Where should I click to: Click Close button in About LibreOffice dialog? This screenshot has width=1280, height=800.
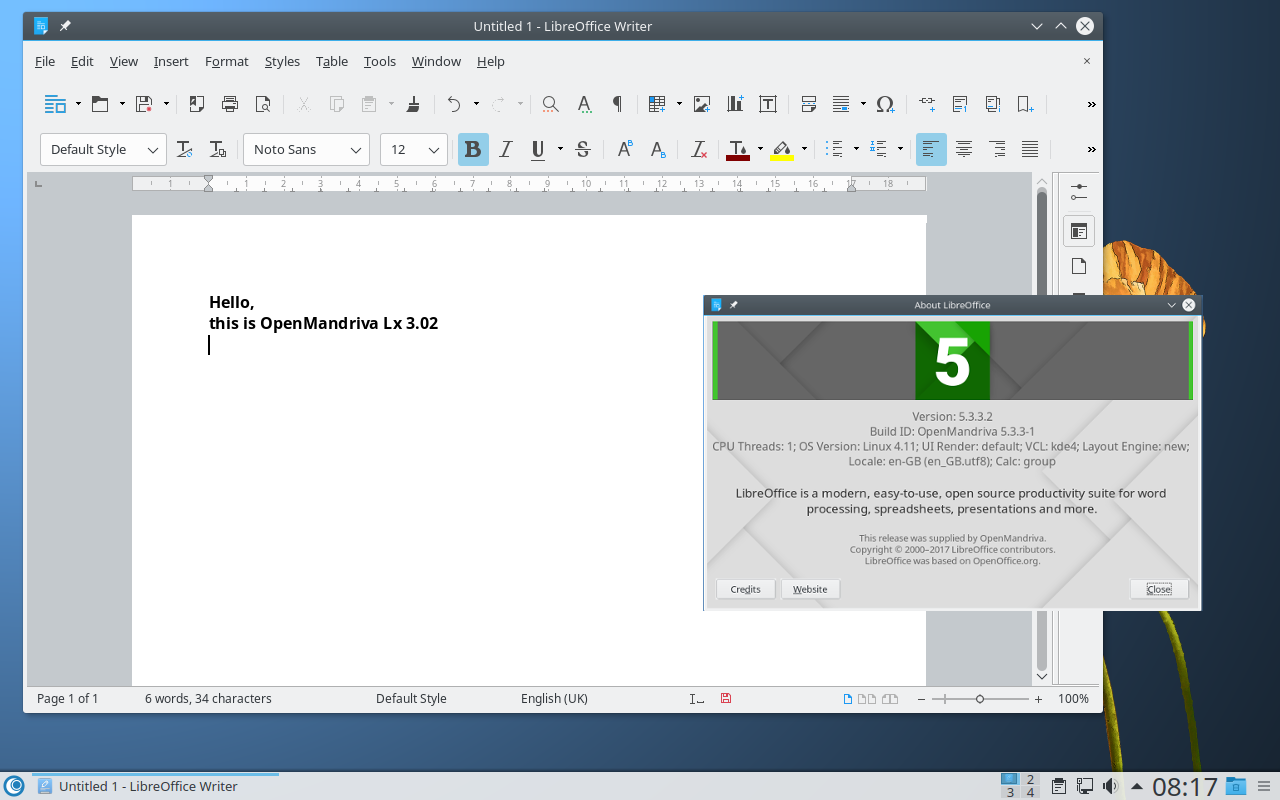1159,589
